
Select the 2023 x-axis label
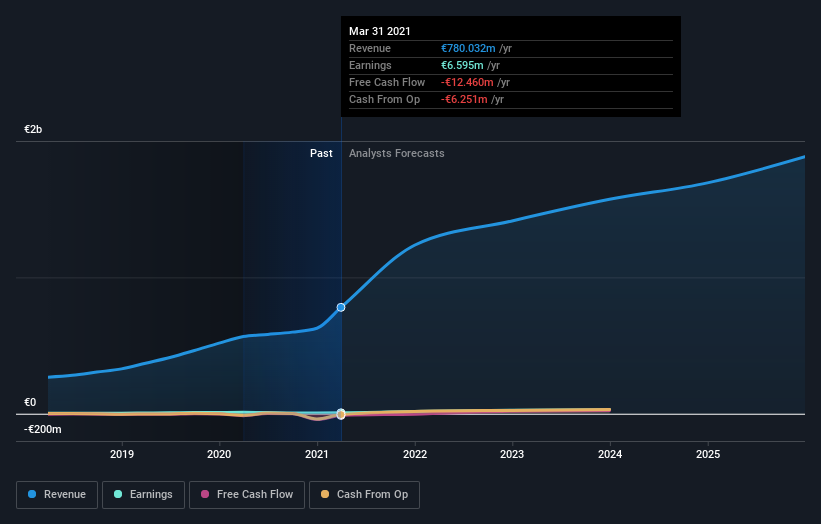point(512,454)
